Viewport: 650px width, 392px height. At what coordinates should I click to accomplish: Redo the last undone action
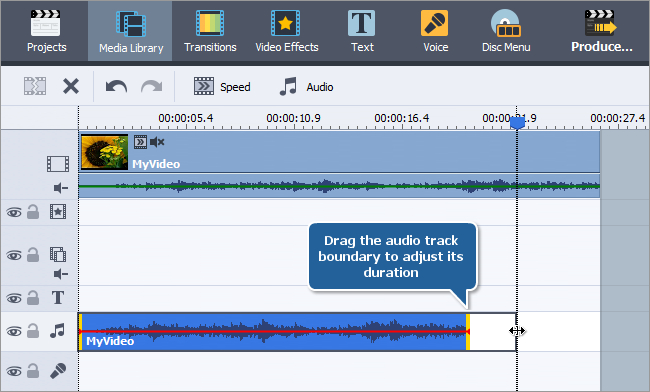[x=152, y=87]
